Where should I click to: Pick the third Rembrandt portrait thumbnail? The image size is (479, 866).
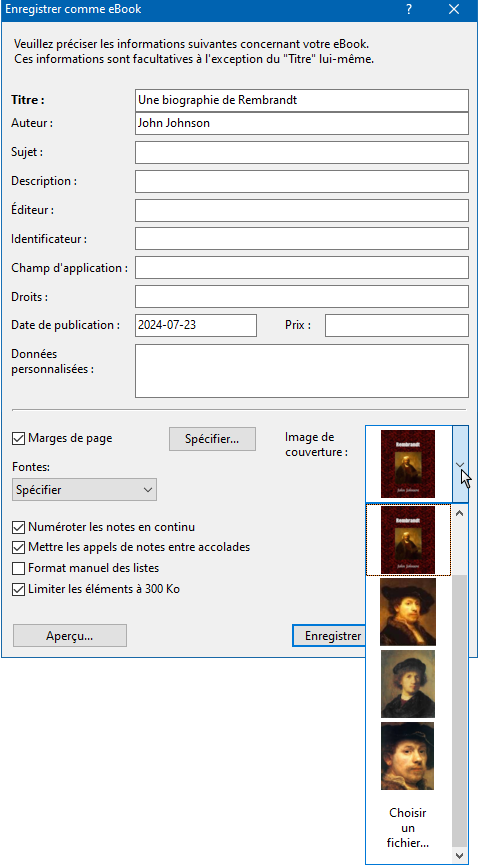[x=408, y=684]
